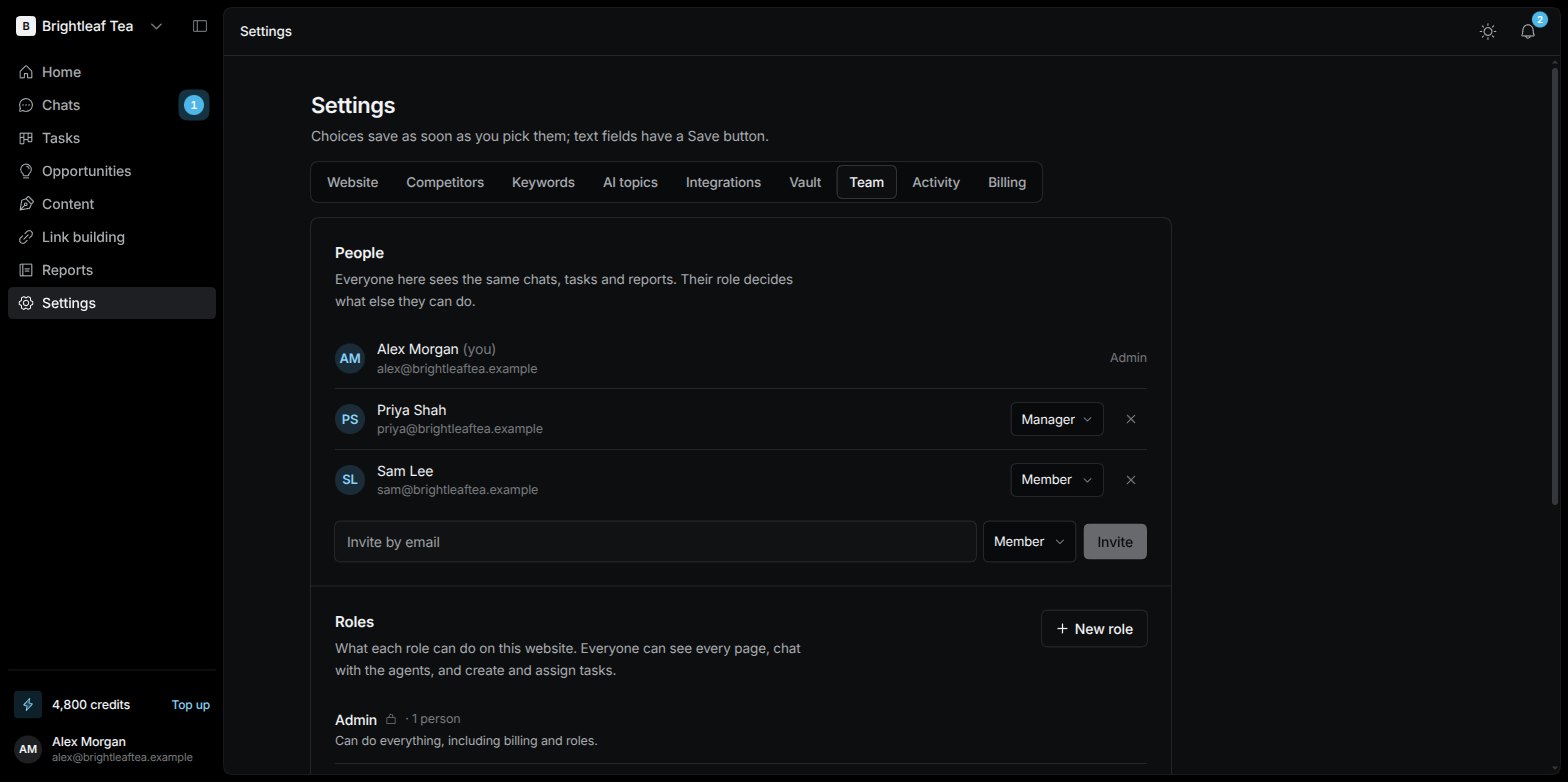Click Sam Lee's SL avatar

tap(350, 480)
